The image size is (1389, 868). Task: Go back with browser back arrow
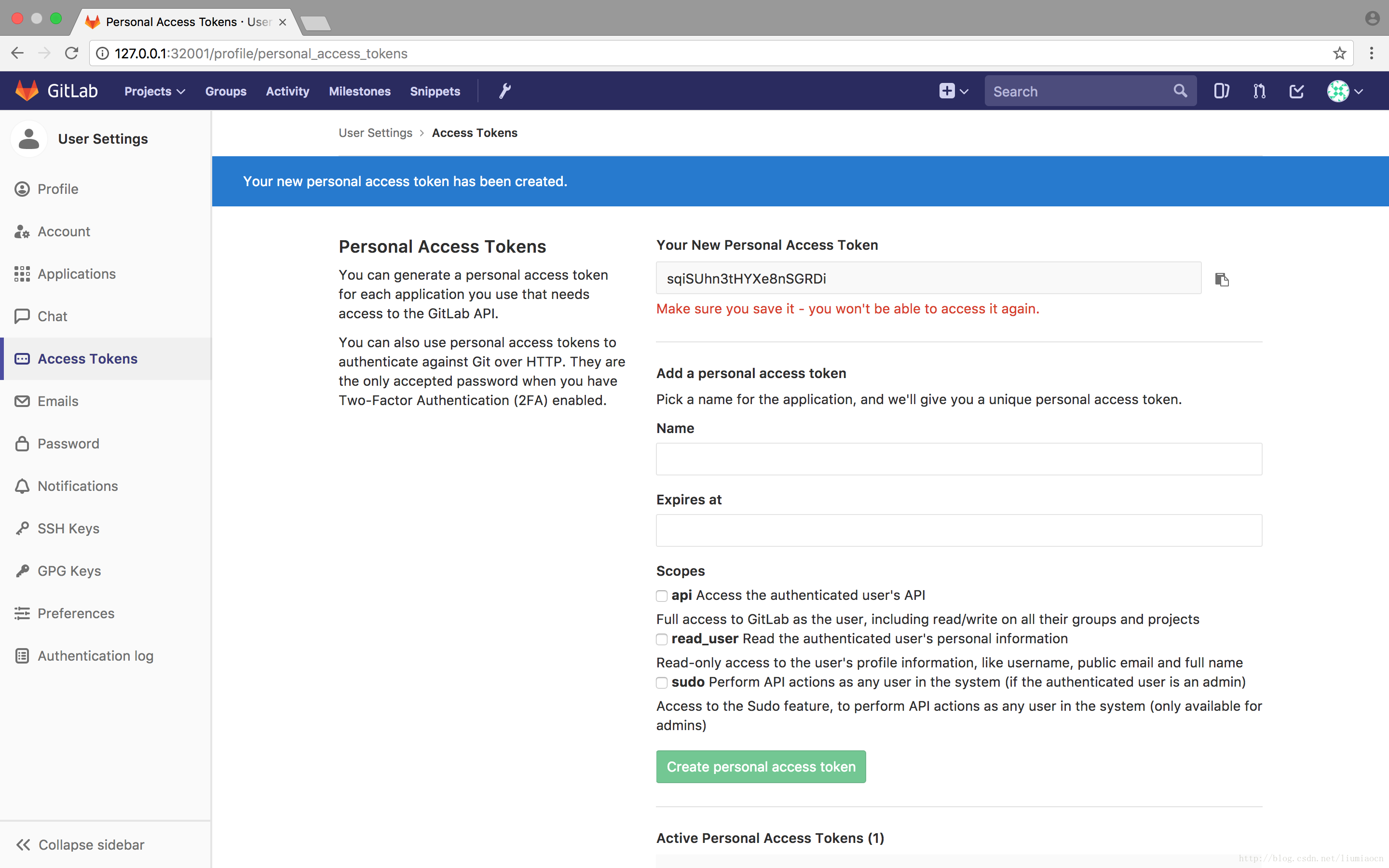[17, 54]
